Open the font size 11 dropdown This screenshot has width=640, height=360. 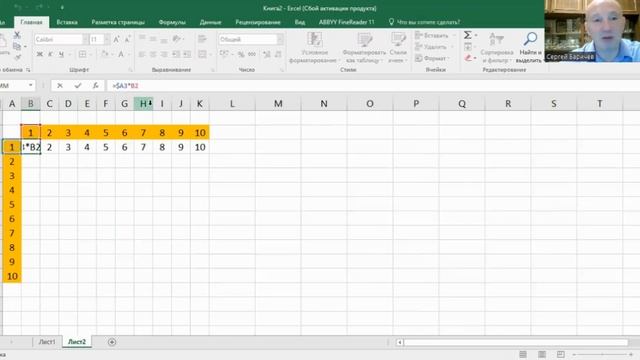point(107,39)
